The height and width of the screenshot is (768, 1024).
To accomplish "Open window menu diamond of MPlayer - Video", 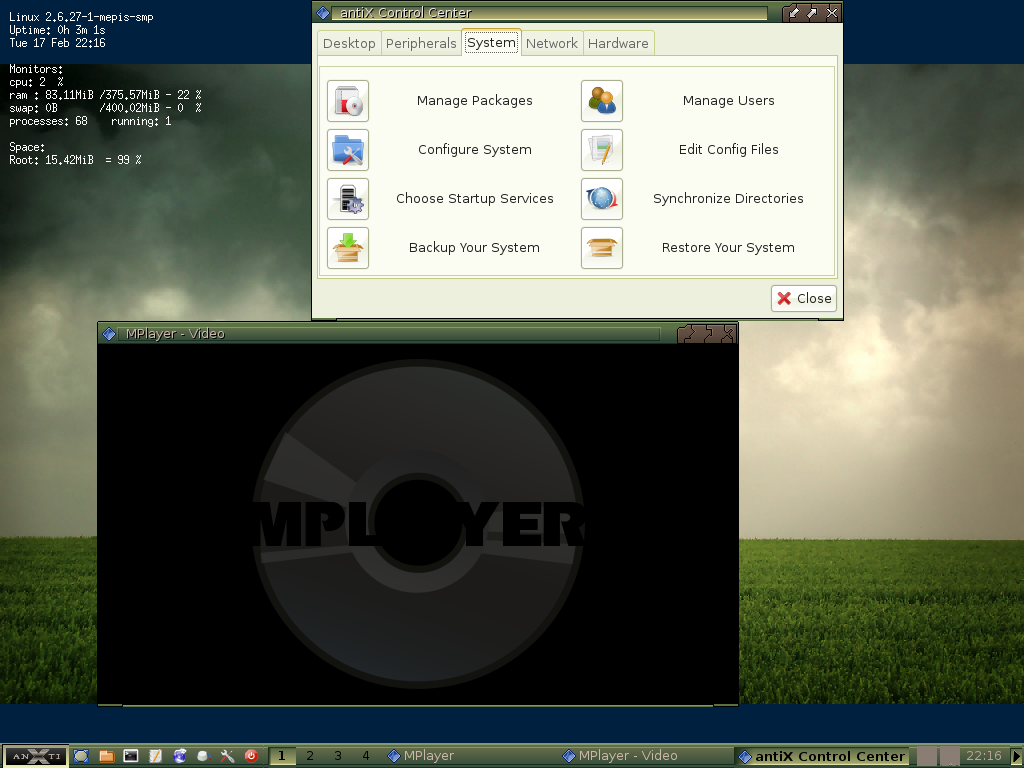I will click(x=109, y=334).
